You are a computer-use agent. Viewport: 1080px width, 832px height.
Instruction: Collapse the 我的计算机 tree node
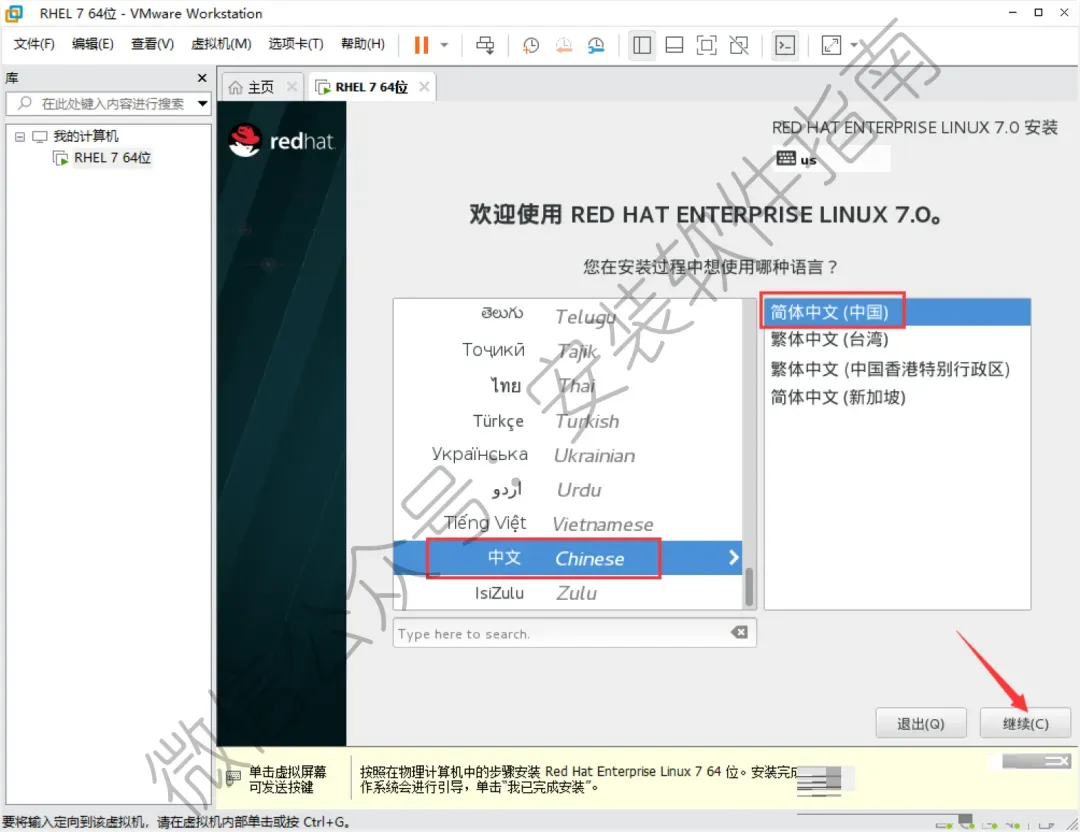tap(20, 136)
